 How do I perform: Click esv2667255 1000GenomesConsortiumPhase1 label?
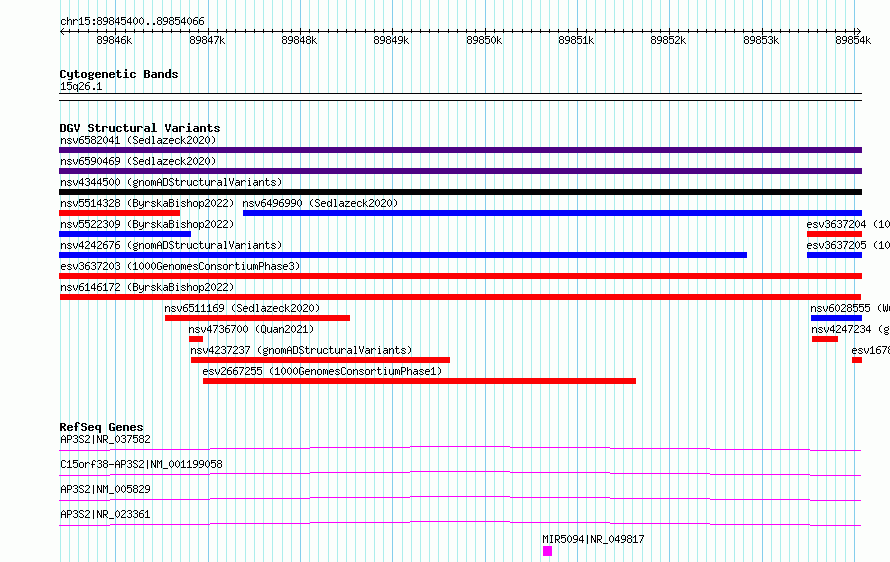click(322, 371)
